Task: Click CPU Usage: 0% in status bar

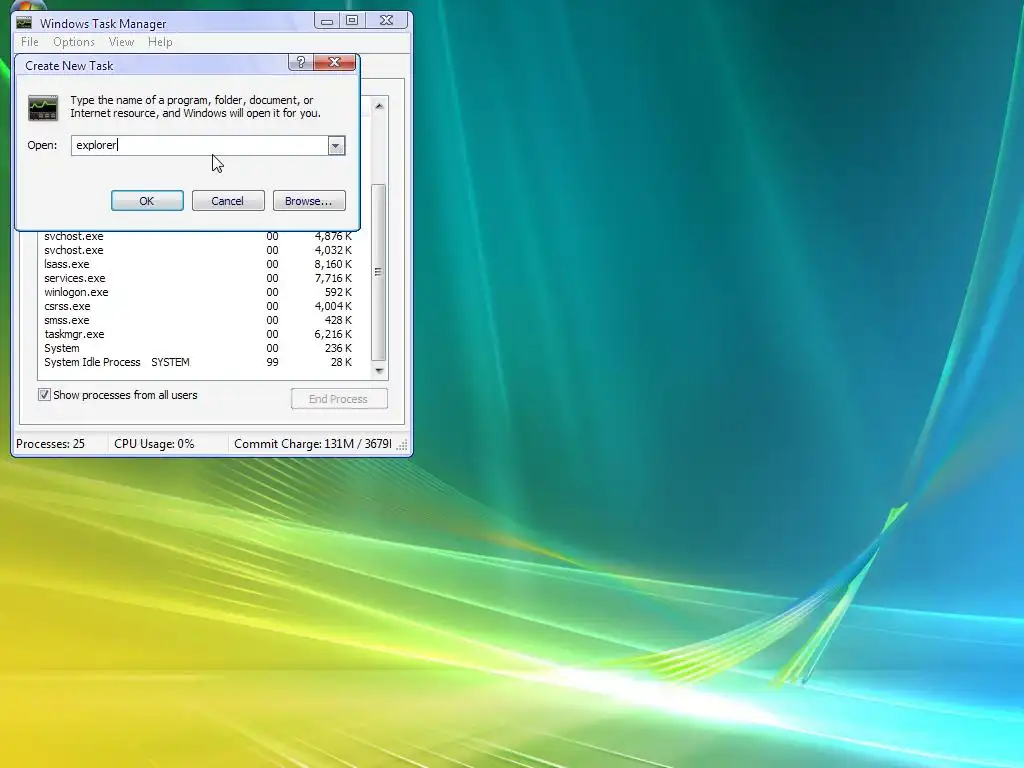Action: click(x=154, y=444)
